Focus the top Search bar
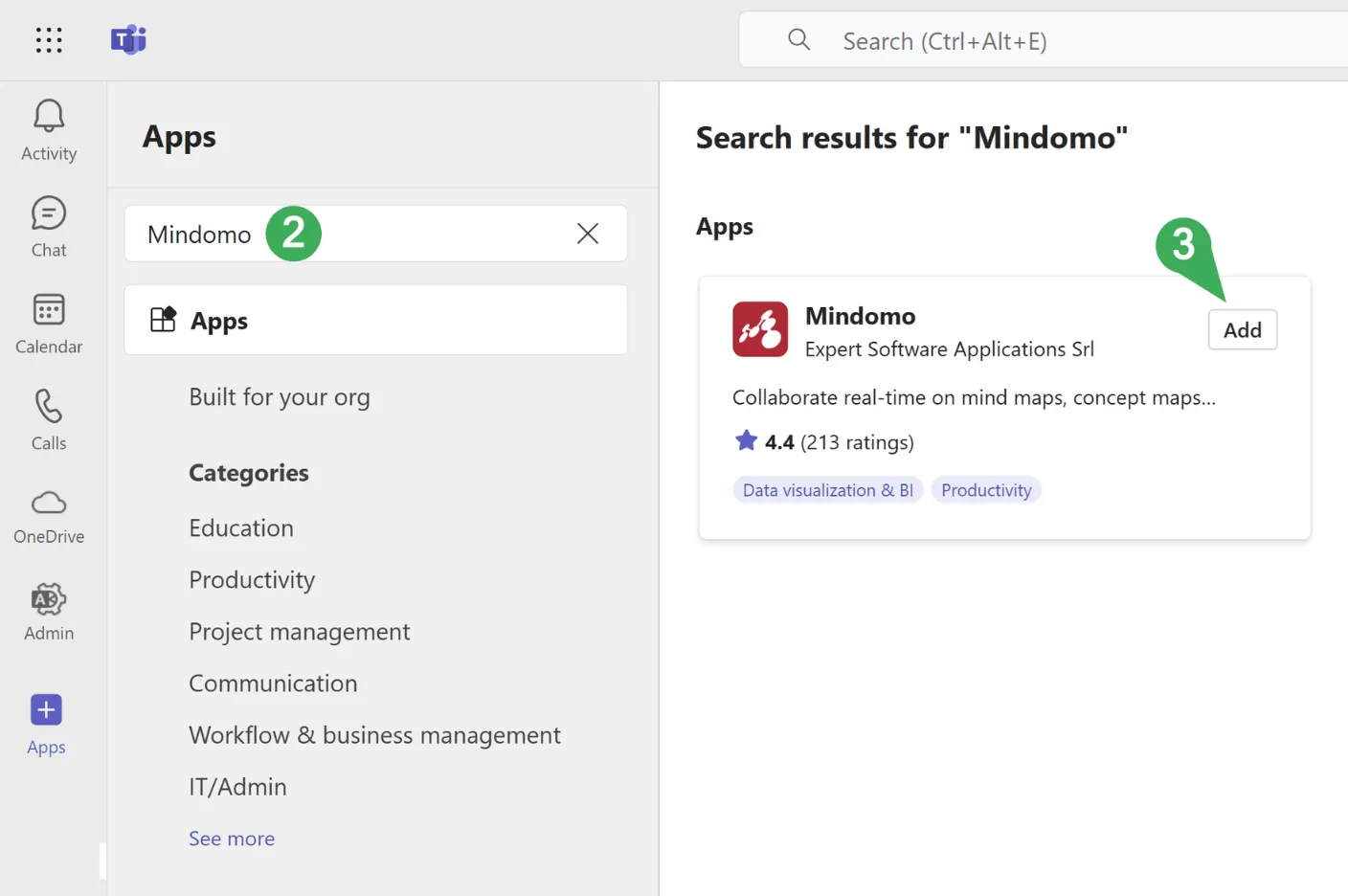Image resolution: width=1348 pixels, height=896 pixels. tap(1053, 41)
